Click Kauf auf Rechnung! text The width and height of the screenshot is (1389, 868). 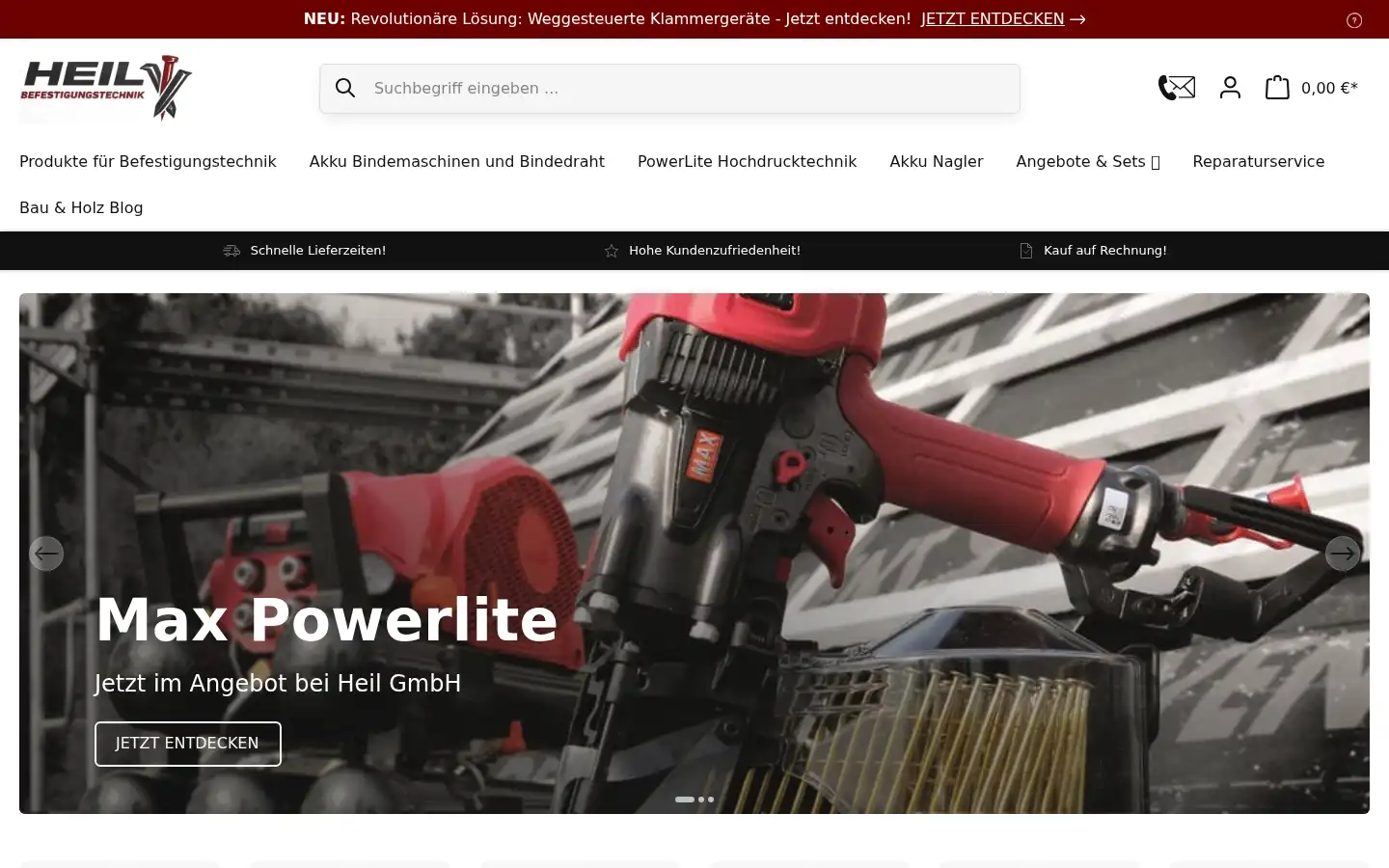point(1105,251)
